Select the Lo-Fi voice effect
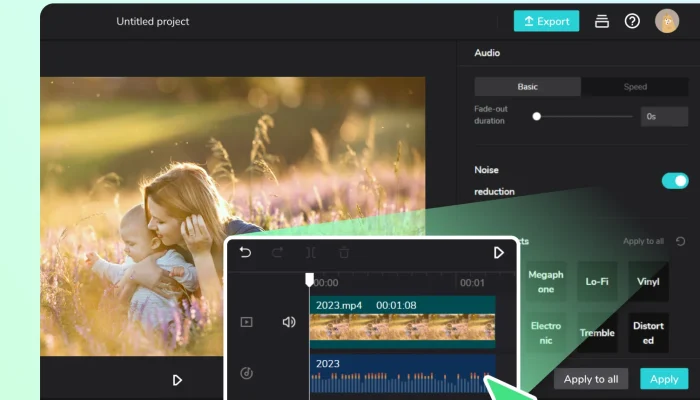The width and height of the screenshot is (700, 400). click(x=597, y=282)
